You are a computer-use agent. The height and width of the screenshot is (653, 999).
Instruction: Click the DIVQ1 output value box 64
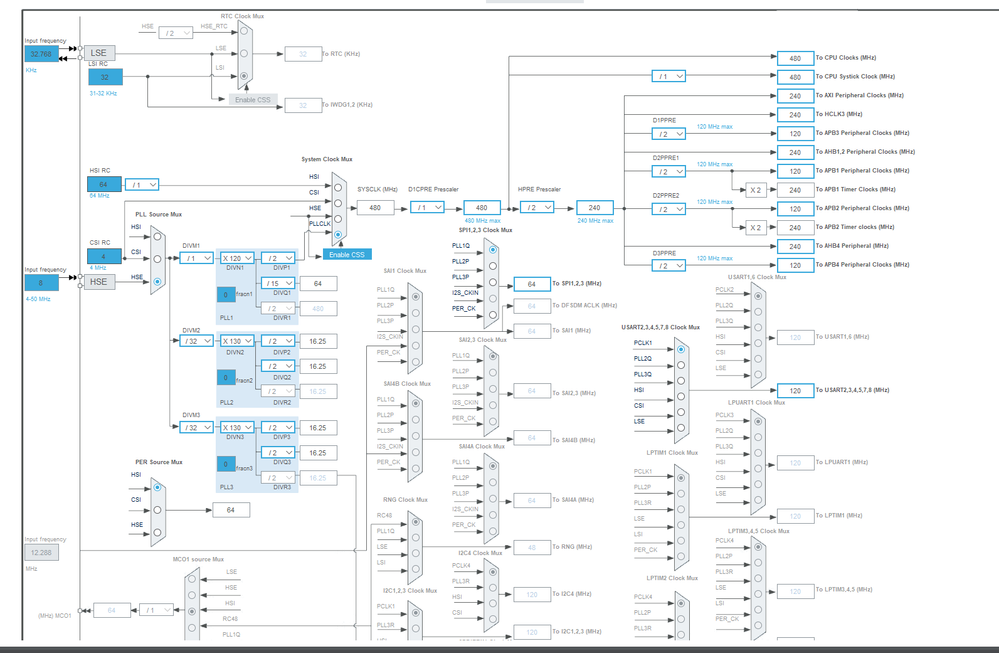click(x=318, y=283)
